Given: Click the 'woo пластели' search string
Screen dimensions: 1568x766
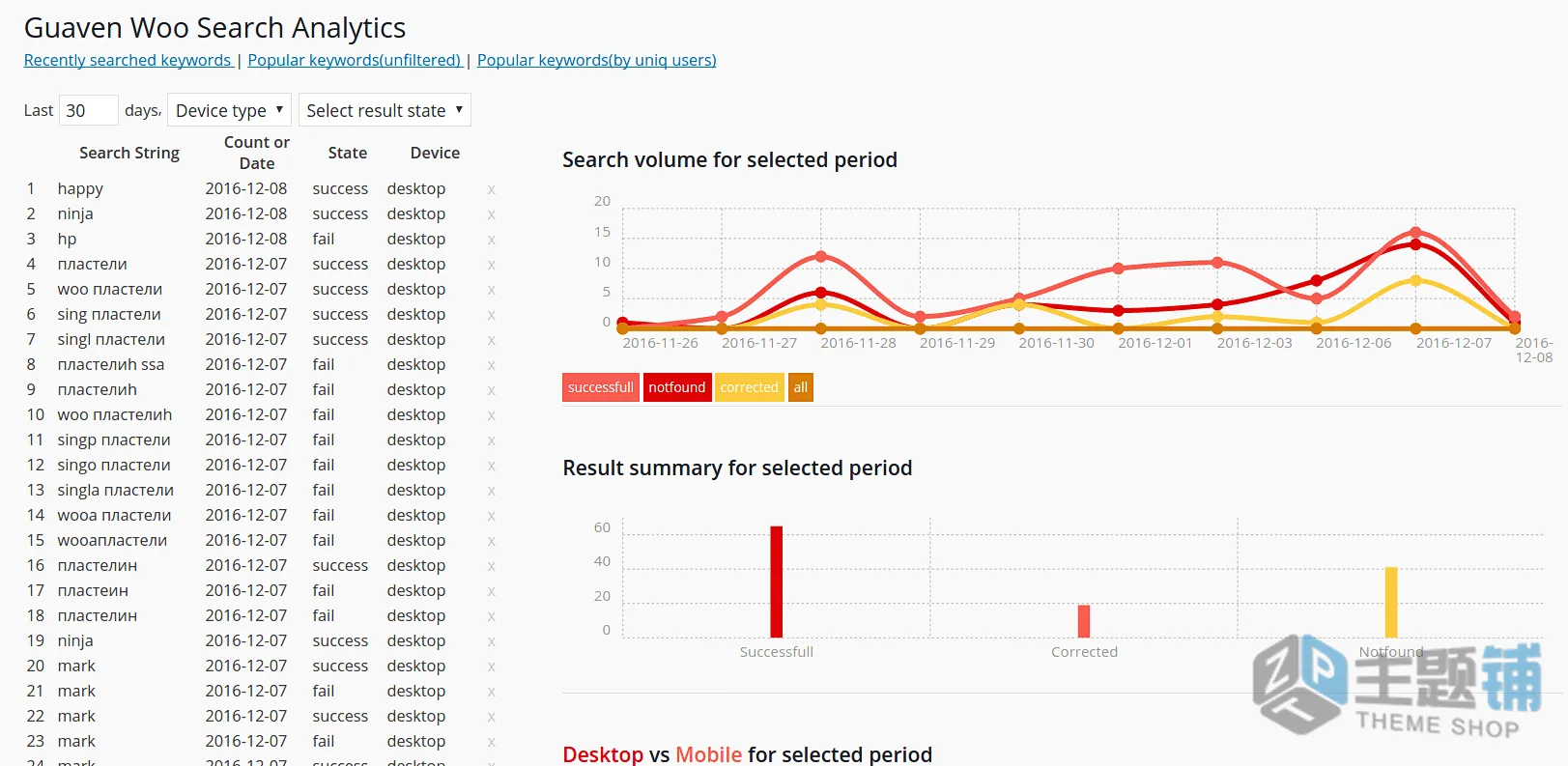Looking at the screenshot, I should click(110, 290).
